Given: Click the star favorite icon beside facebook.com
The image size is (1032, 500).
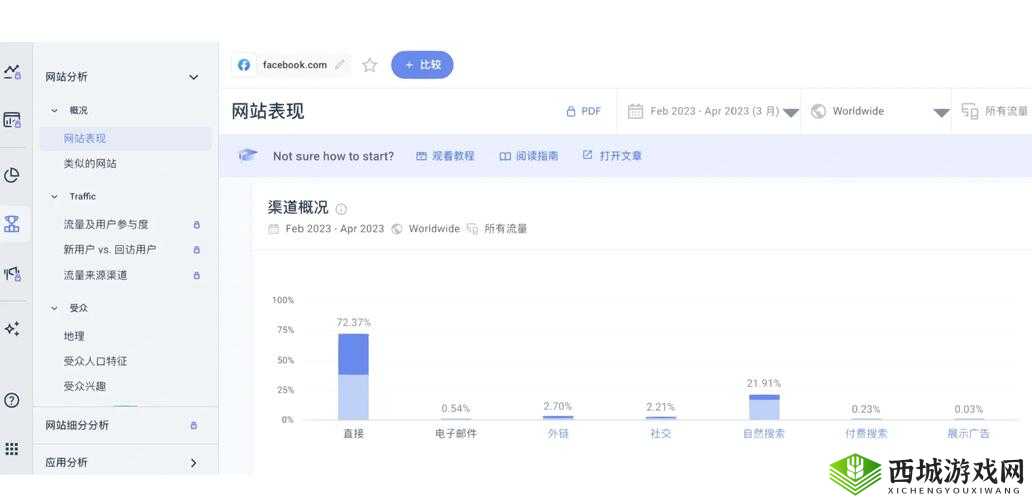Looking at the screenshot, I should tap(369, 65).
